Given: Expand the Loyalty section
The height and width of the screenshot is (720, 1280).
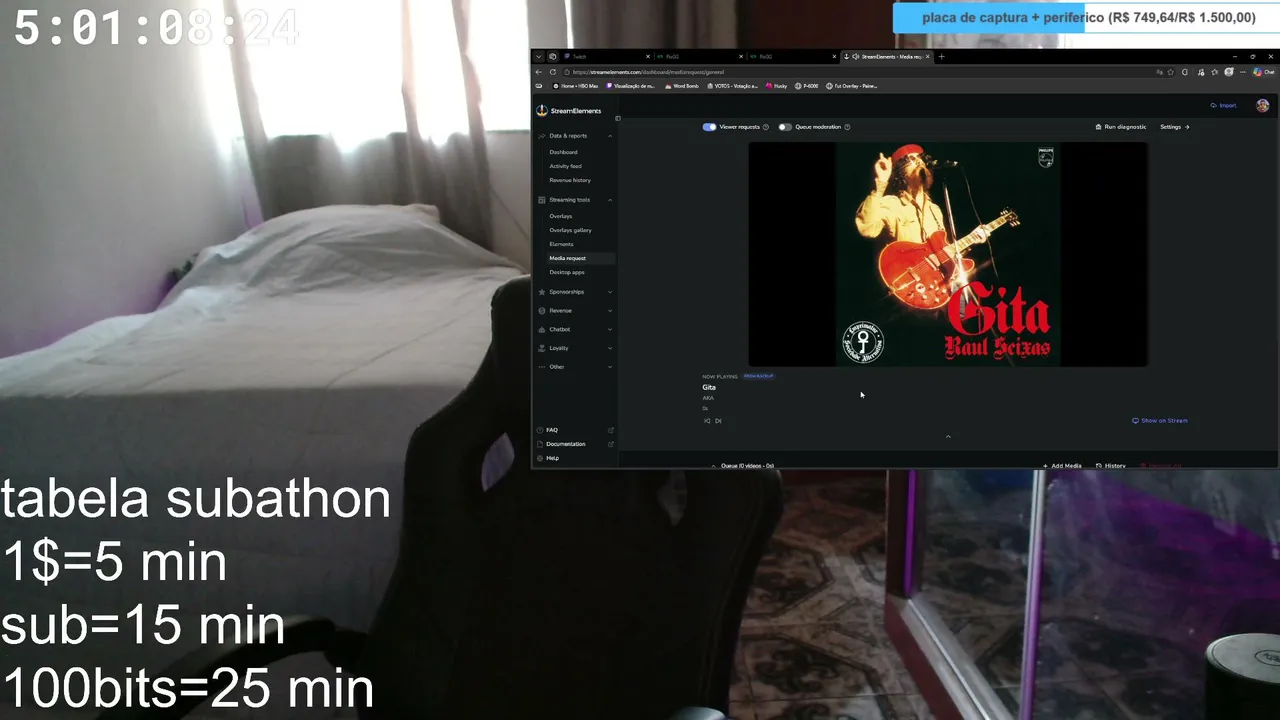Looking at the screenshot, I should (610, 348).
